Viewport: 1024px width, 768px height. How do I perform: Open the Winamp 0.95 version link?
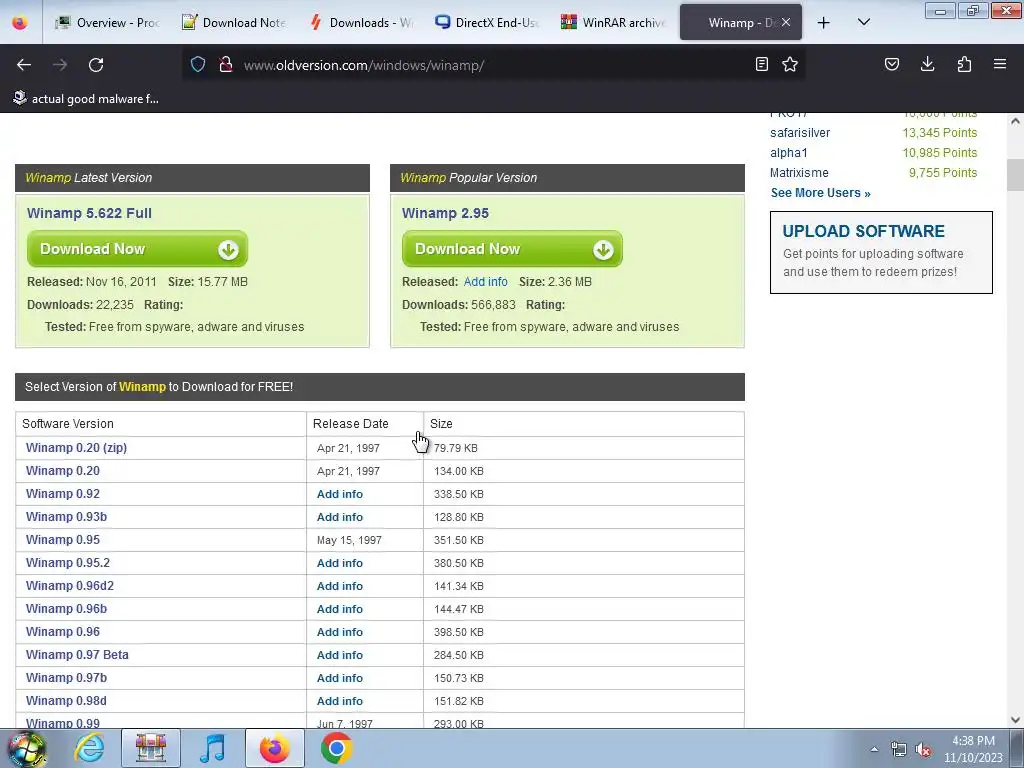click(63, 540)
